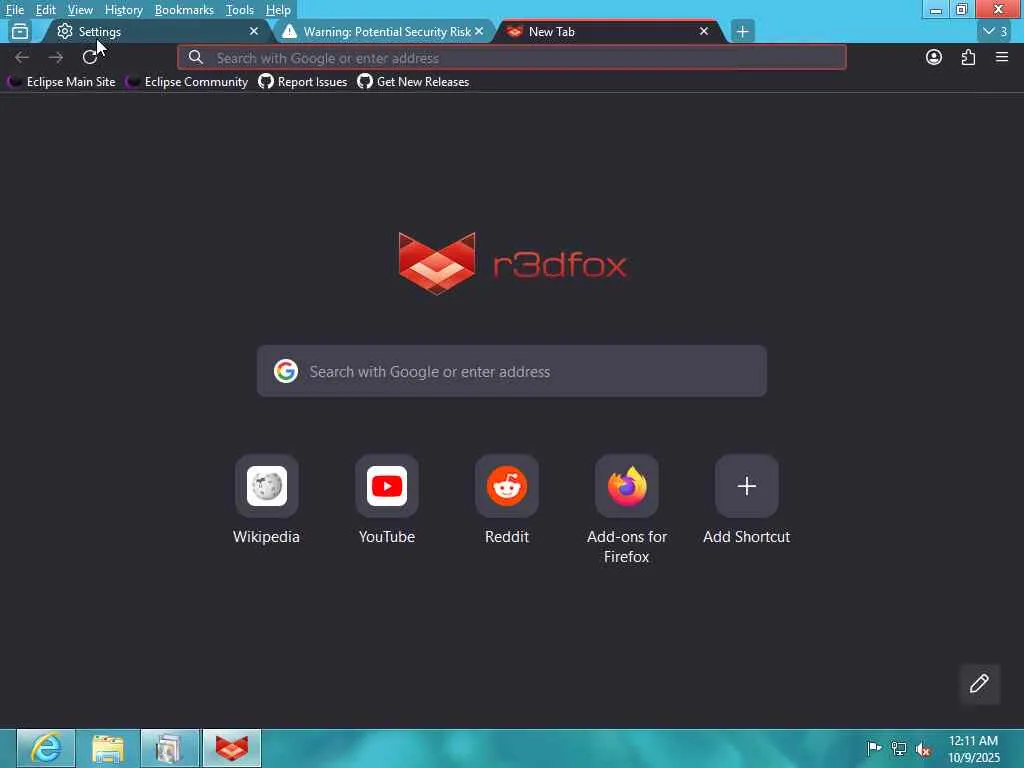This screenshot has height=768, width=1024.
Task: Open the File menu
Action: [x=14, y=10]
